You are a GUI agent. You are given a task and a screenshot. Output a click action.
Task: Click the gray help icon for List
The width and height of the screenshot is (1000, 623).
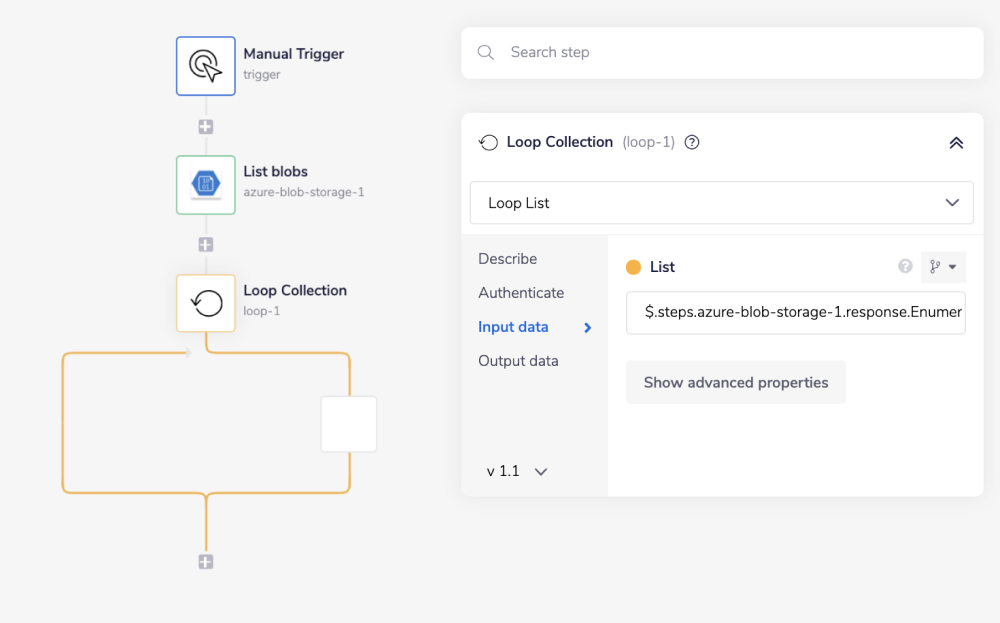point(905,267)
